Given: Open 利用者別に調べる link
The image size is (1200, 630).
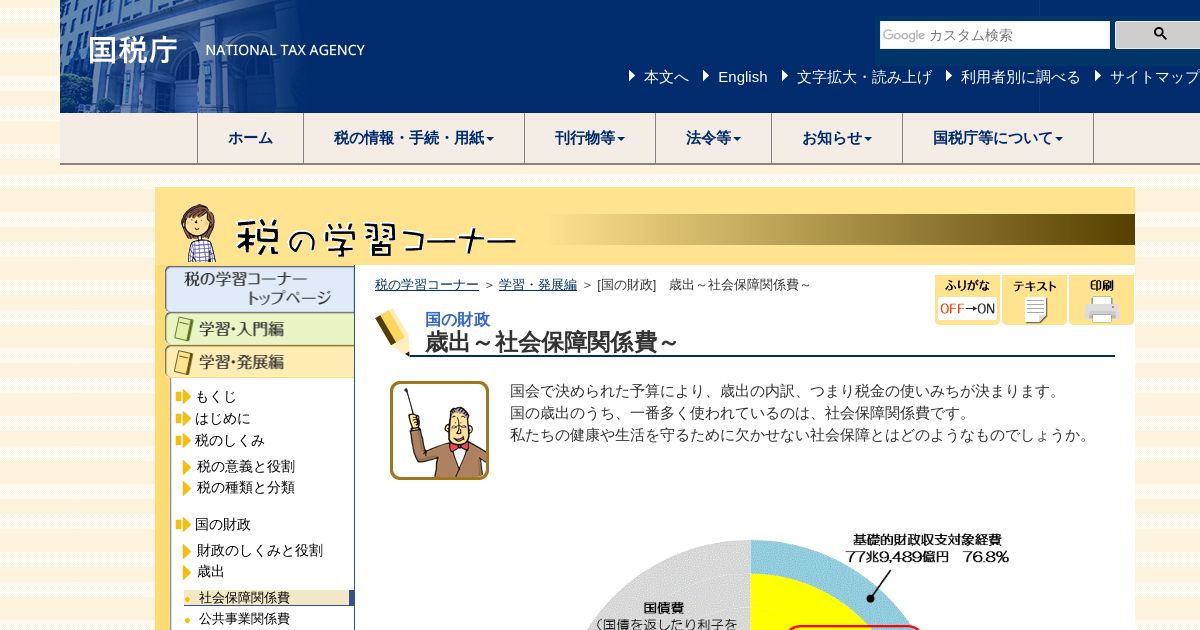Looking at the screenshot, I should click(x=1020, y=77).
